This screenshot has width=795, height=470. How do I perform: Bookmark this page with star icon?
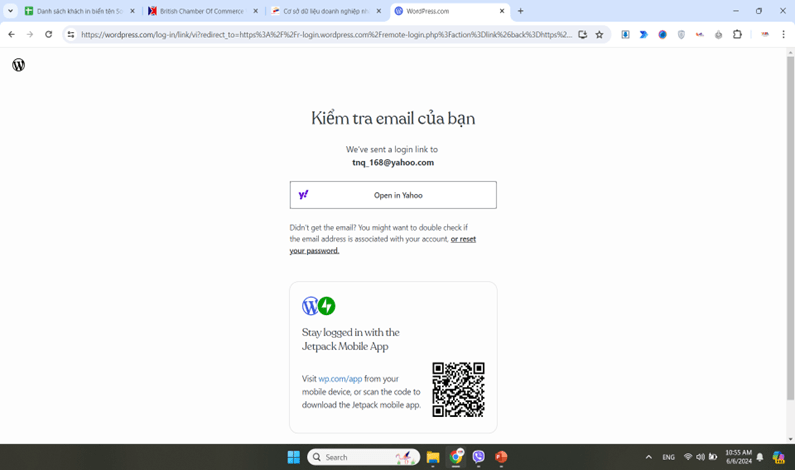tap(599, 34)
